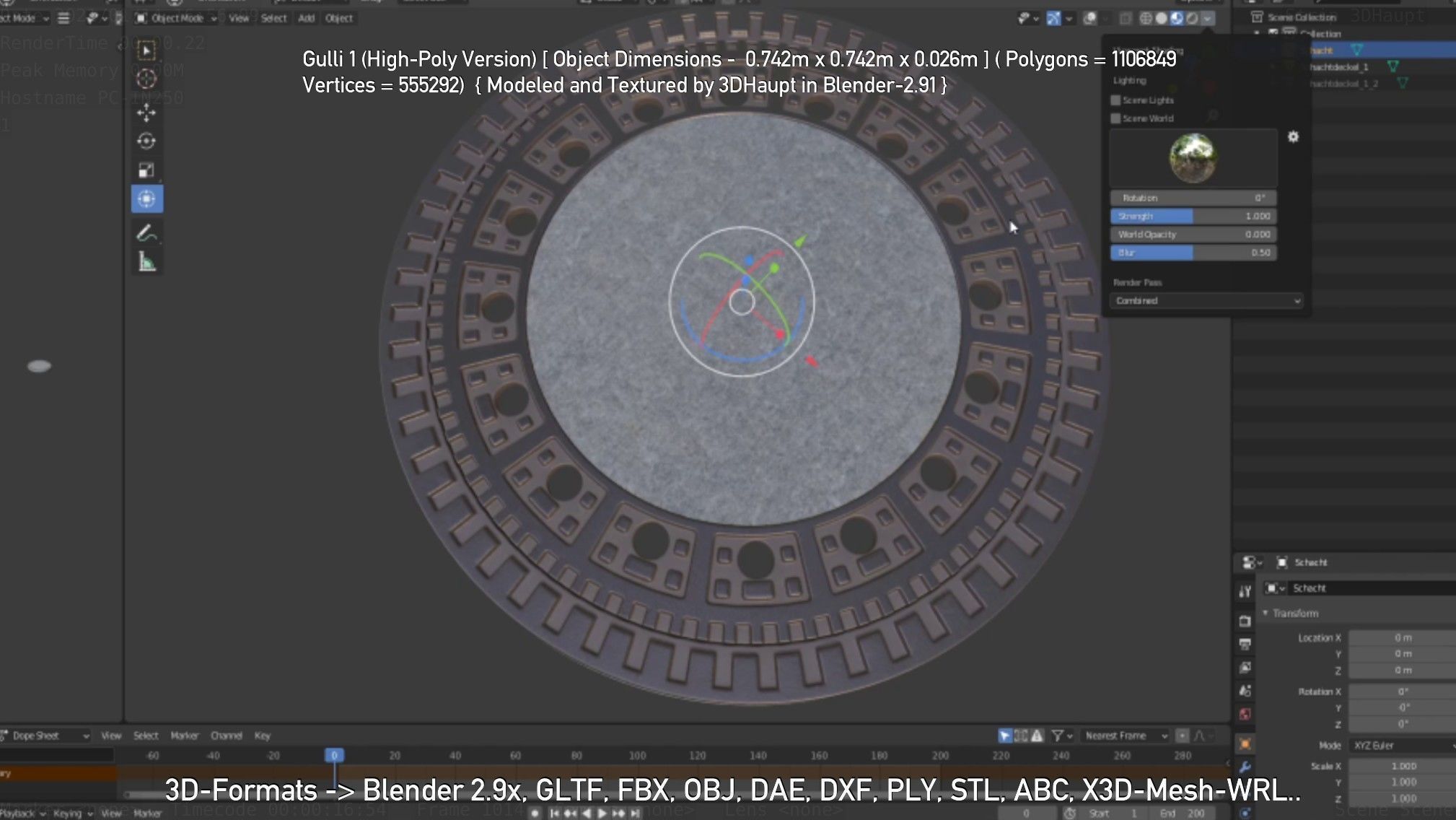Play animation in reverse
Image resolution: width=1456 pixels, height=820 pixels.
tap(587, 813)
